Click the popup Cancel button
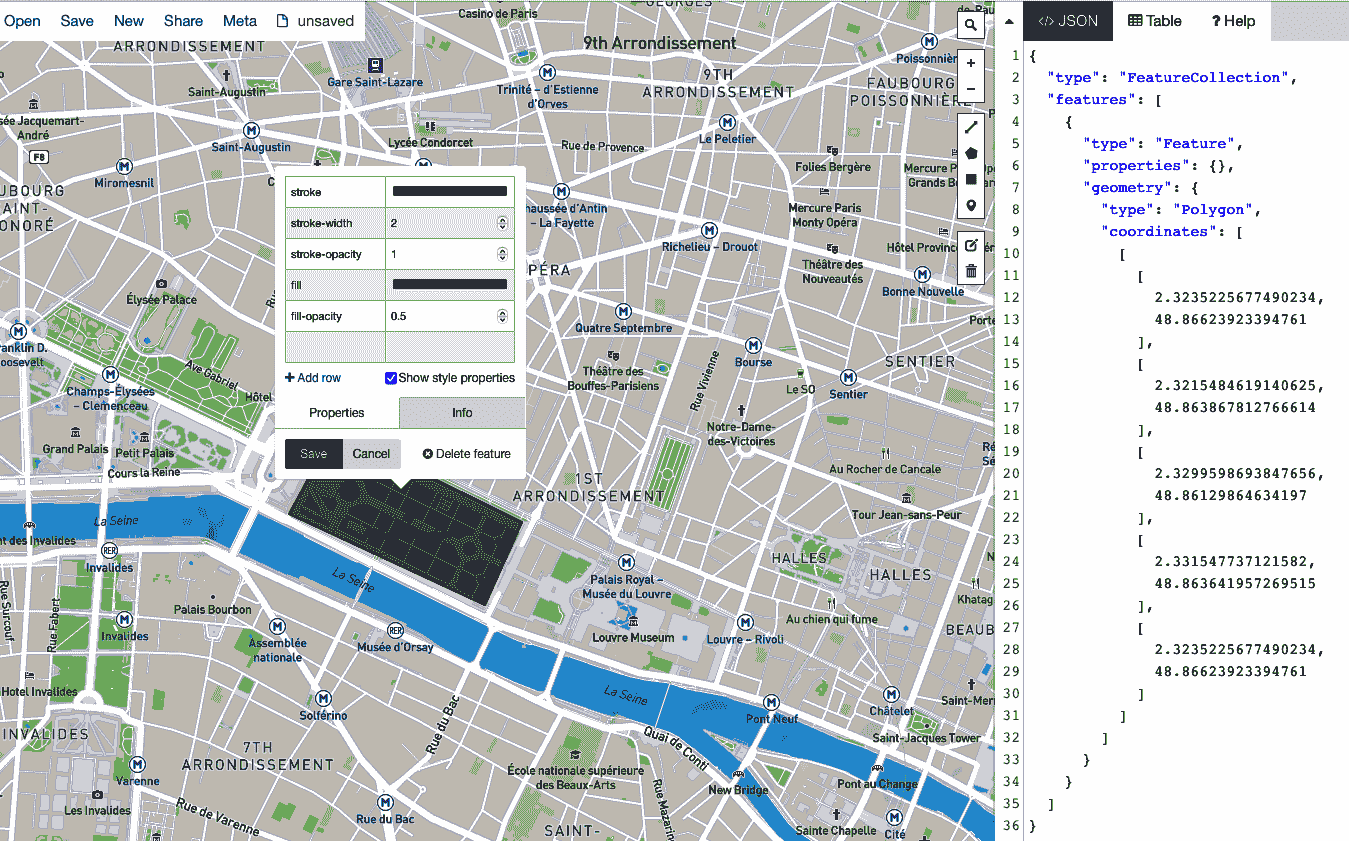1349x841 pixels. tap(371, 454)
